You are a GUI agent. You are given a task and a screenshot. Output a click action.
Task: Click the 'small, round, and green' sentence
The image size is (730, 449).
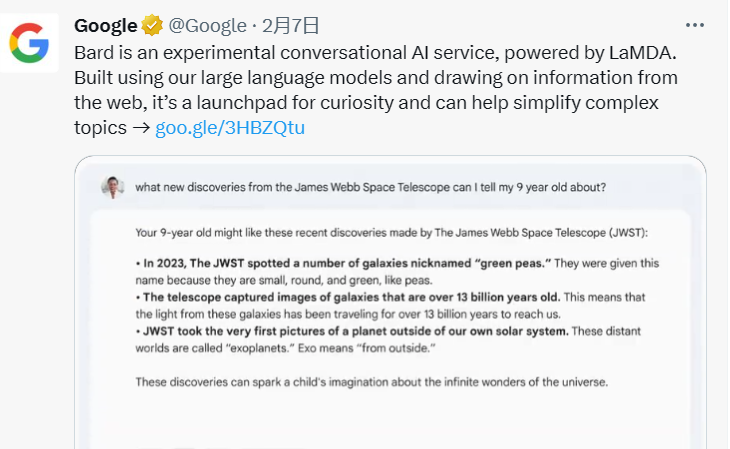pos(284,280)
